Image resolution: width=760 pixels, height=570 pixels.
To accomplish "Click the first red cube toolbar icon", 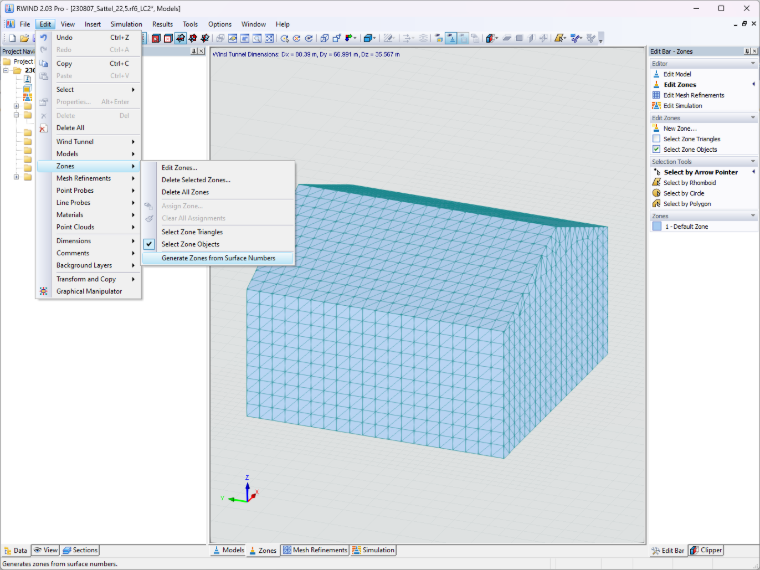I will point(156,38).
